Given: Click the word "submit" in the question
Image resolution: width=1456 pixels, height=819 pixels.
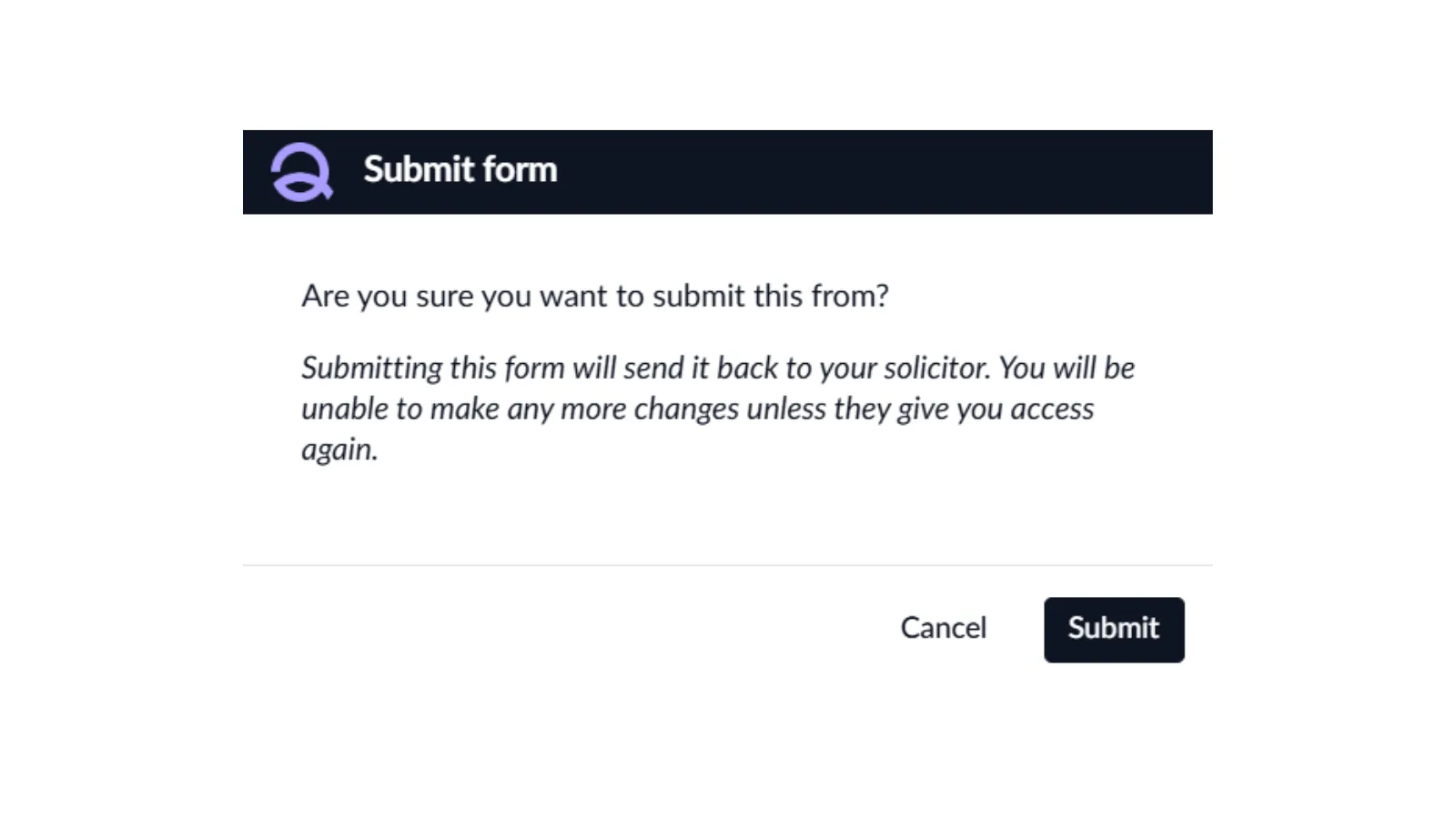Looking at the screenshot, I should click(x=698, y=296).
